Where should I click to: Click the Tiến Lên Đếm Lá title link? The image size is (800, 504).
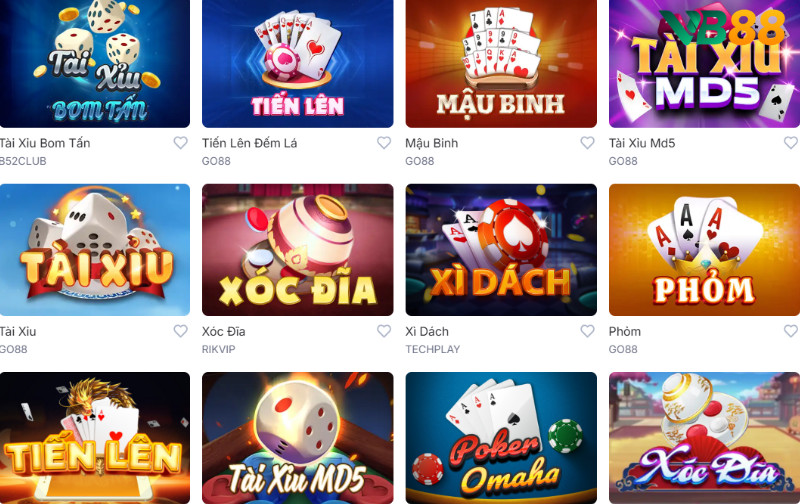[x=249, y=143]
